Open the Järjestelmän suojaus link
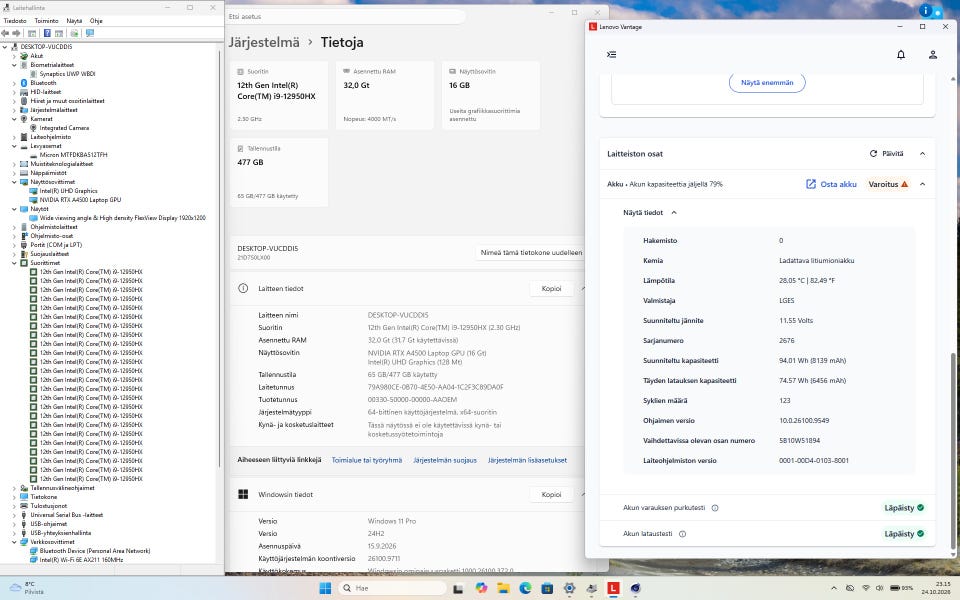 coord(444,460)
